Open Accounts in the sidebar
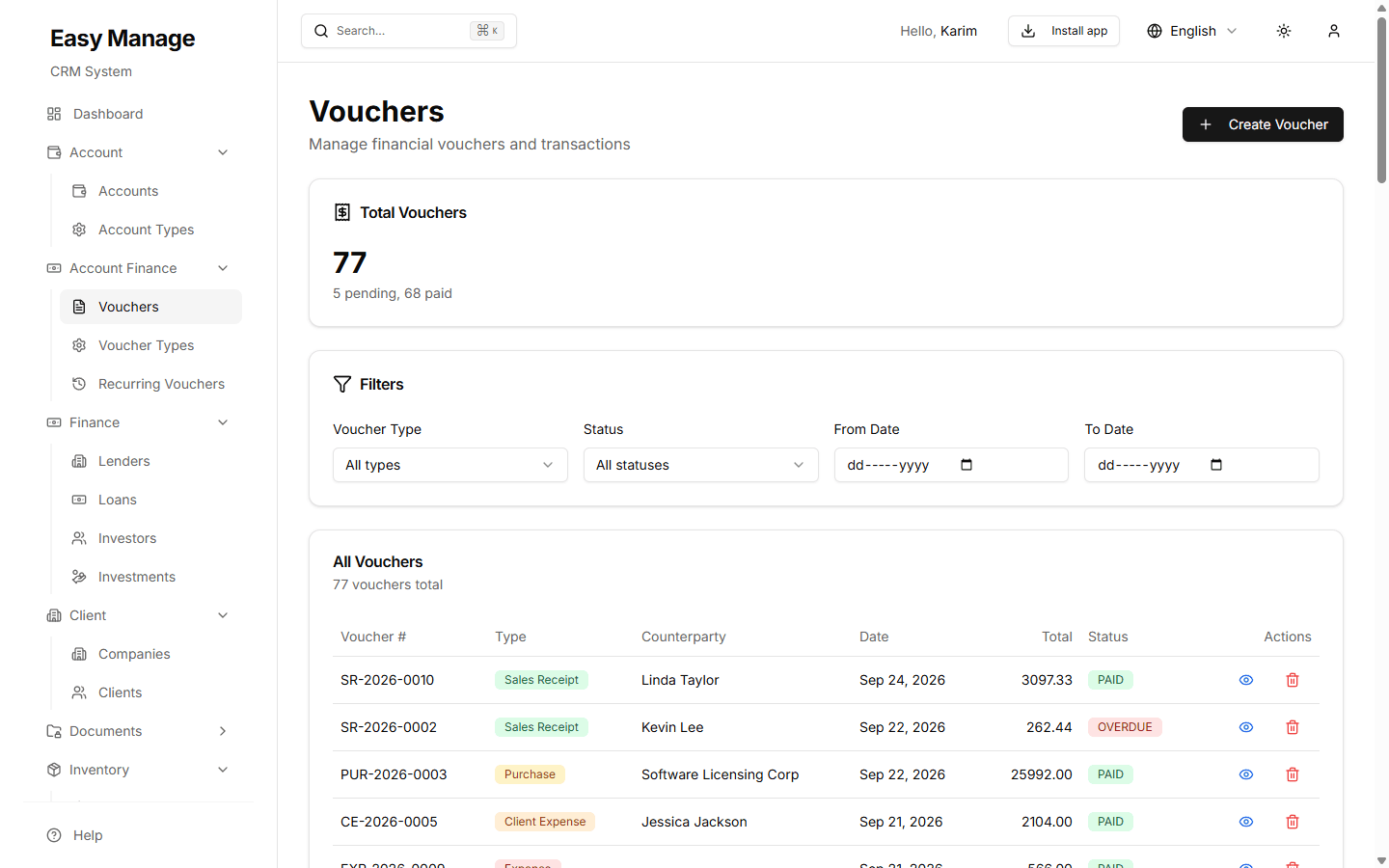Image resolution: width=1389 pixels, height=868 pixels. pyautogui.click(x=150, y=191)
